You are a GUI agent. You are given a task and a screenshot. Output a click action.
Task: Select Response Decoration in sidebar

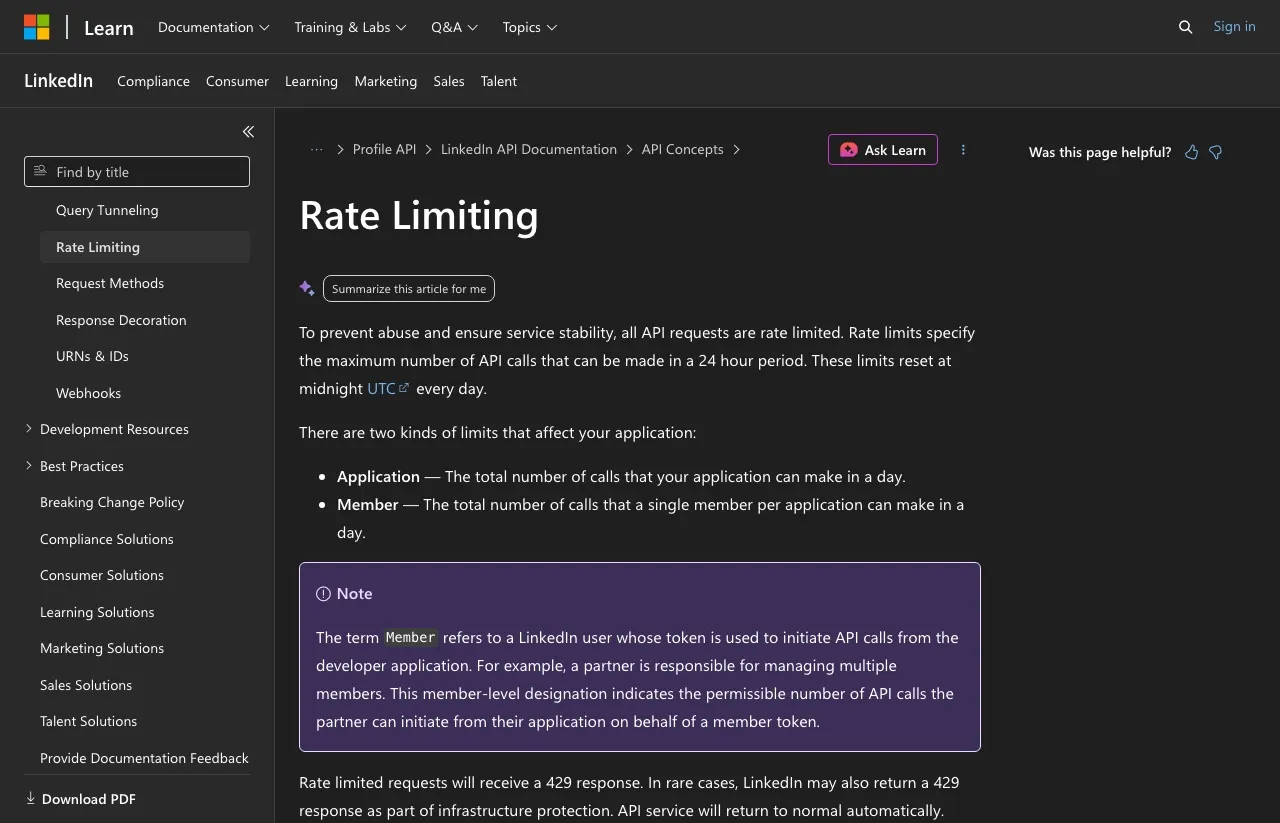tap(145, 320)
